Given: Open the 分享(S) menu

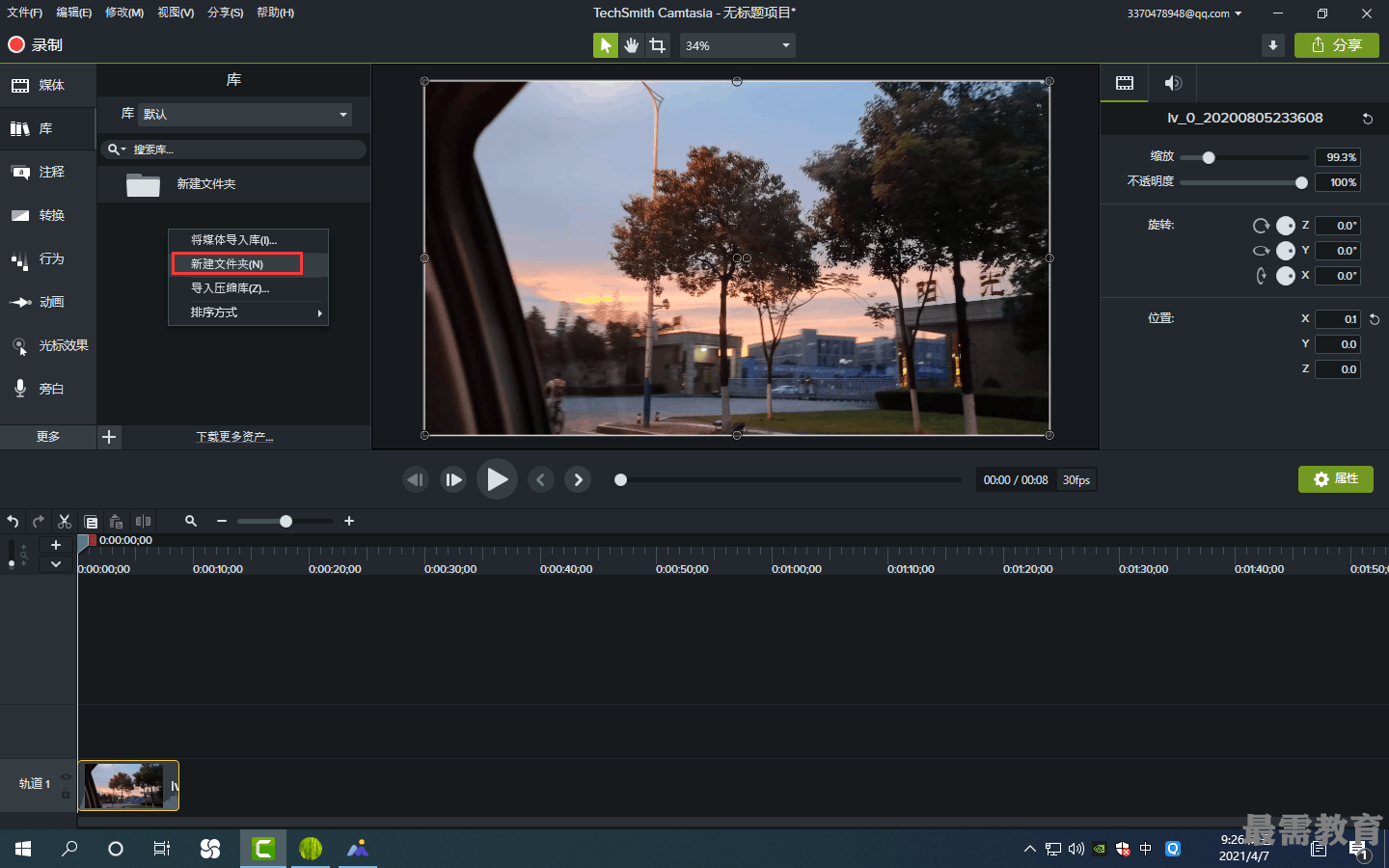Looking at the screenshot, I should [x=226, y=13].
